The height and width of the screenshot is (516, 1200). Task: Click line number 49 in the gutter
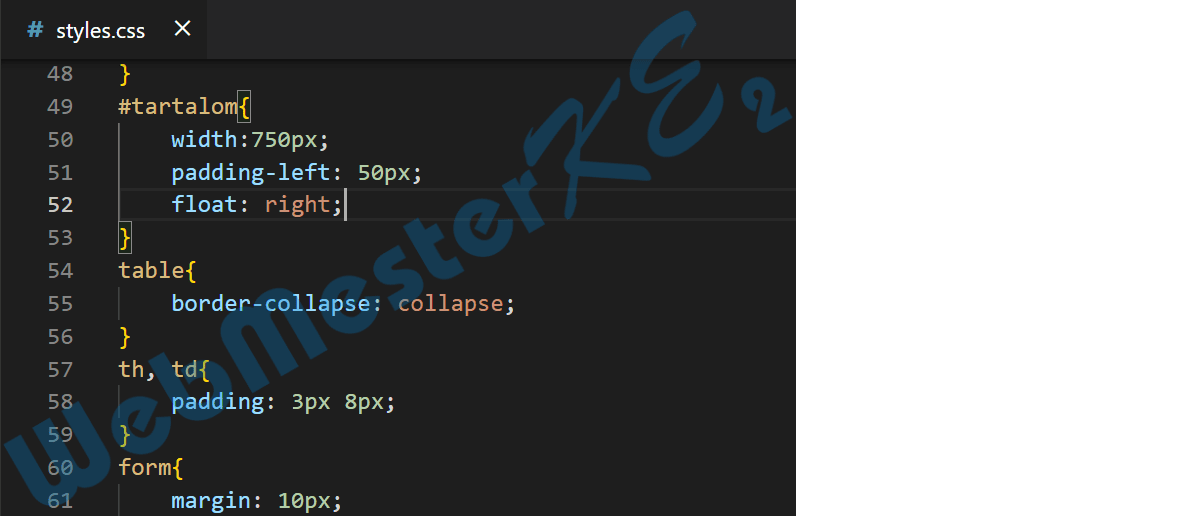(60, 106)
